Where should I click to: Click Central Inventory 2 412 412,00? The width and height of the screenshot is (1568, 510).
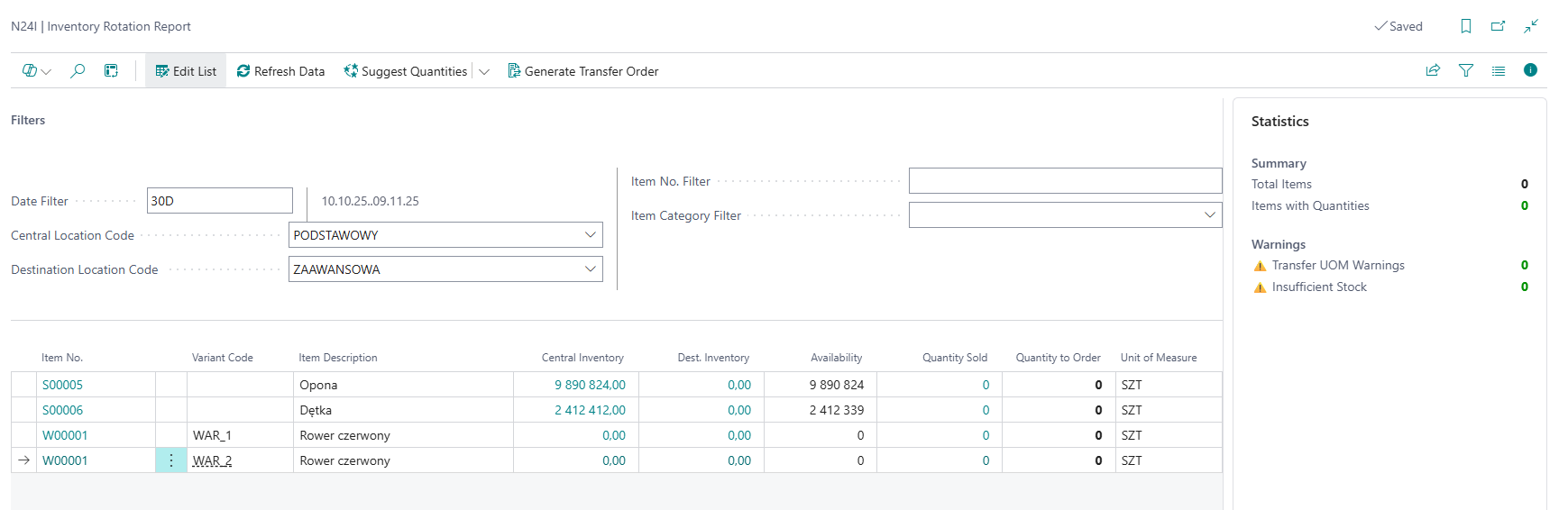590,410
